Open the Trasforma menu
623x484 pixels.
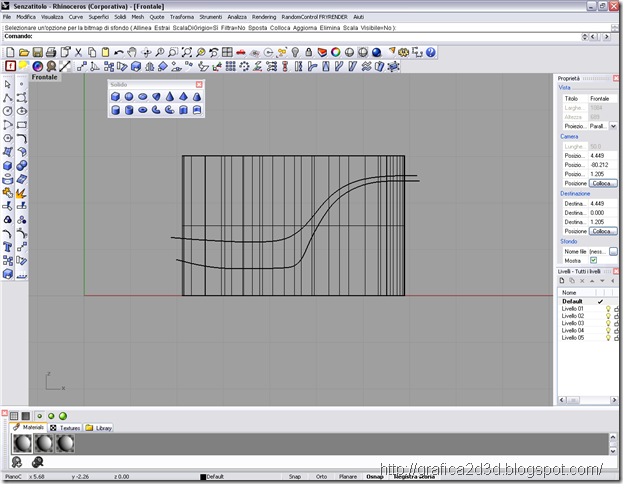[x=182, y=17]
